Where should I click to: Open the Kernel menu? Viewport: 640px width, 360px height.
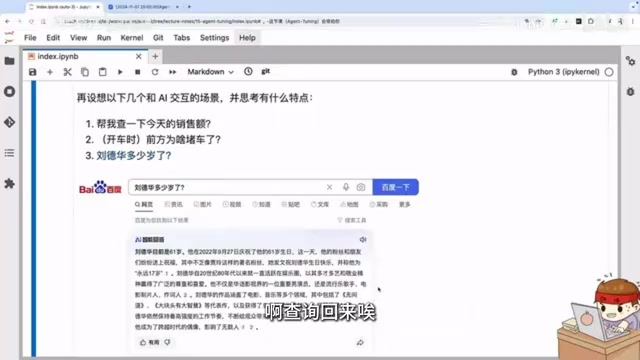pos(132,38)
